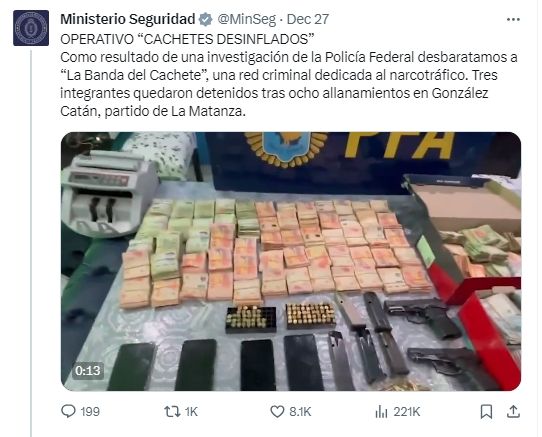Click the 221K views count
542x437 pixels.
click(406, 412)
